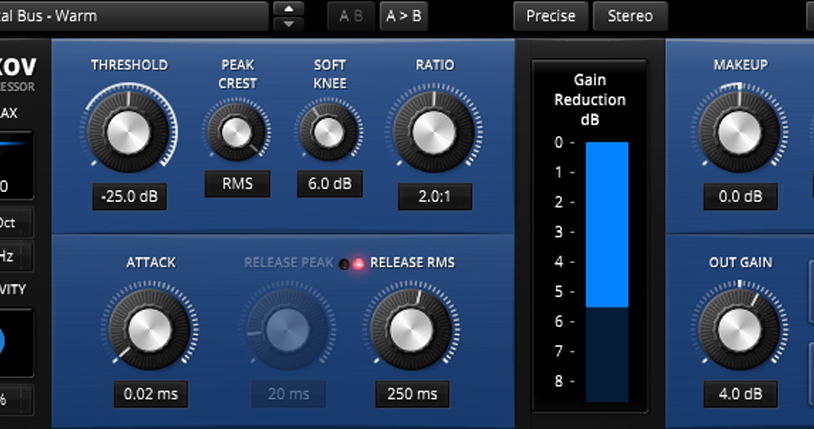
Task: Click the 2.0:1 ratio value field
Action: (433, 197)
